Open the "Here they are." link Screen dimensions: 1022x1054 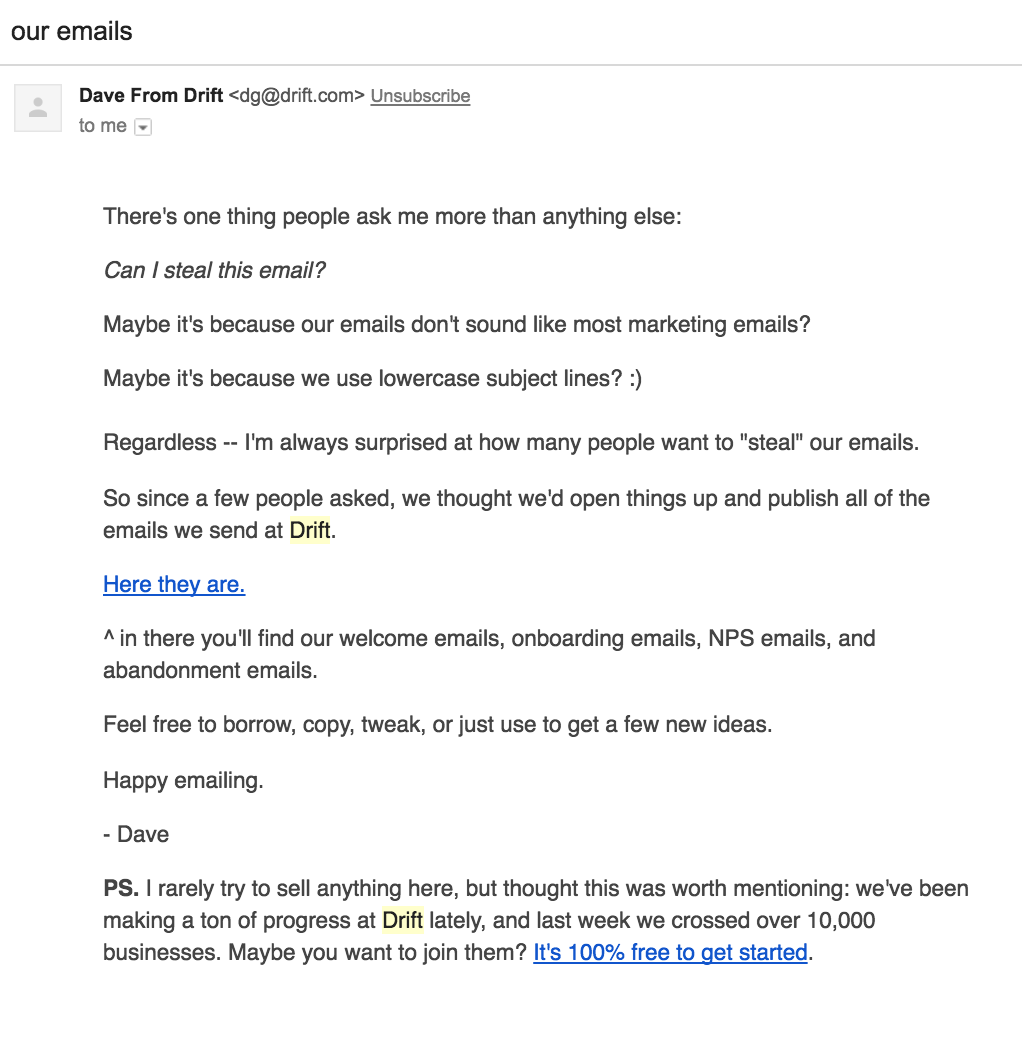tap(174, 584)
